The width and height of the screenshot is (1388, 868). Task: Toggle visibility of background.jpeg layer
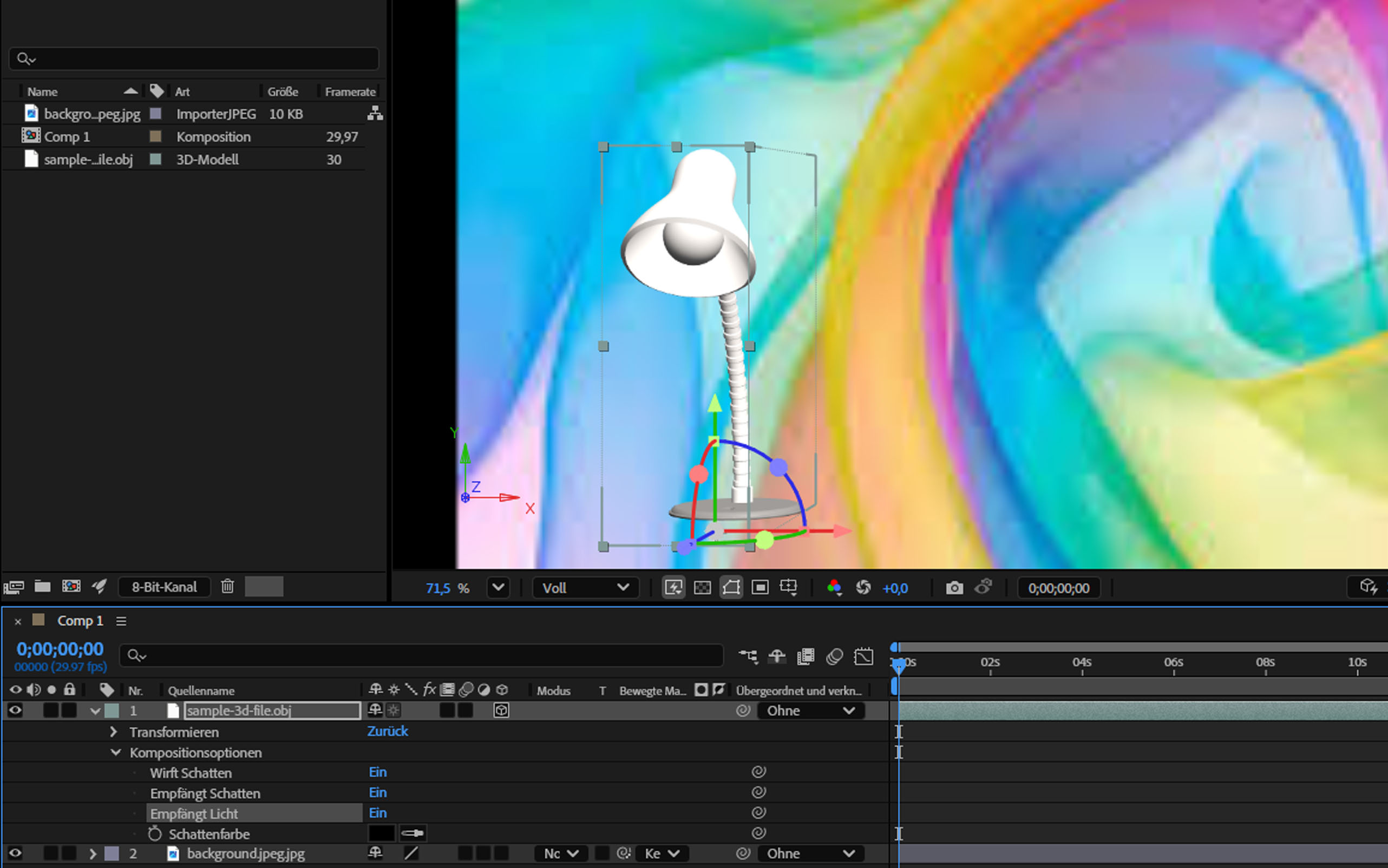click(15, 853)
